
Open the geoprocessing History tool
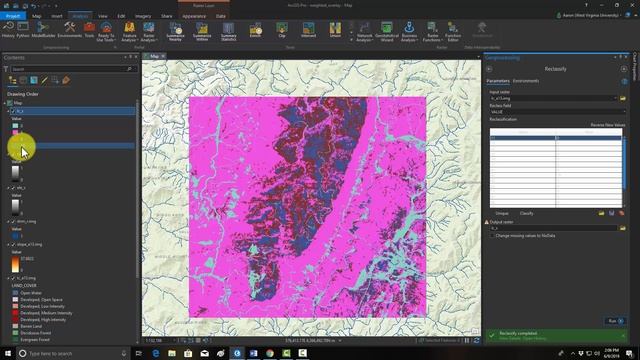point(8,30)
